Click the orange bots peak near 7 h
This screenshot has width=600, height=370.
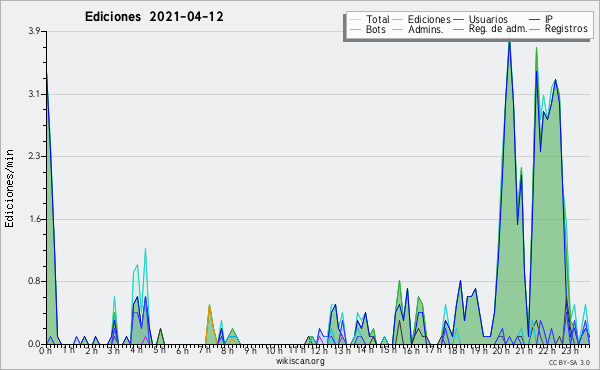(209, 306)
